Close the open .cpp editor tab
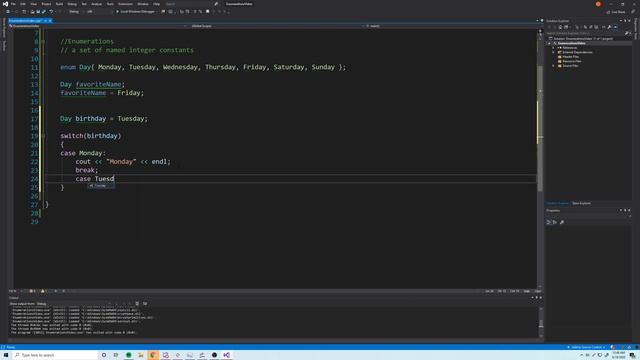The width and height of the screenshot is (640, 360). tap(50, 20)
